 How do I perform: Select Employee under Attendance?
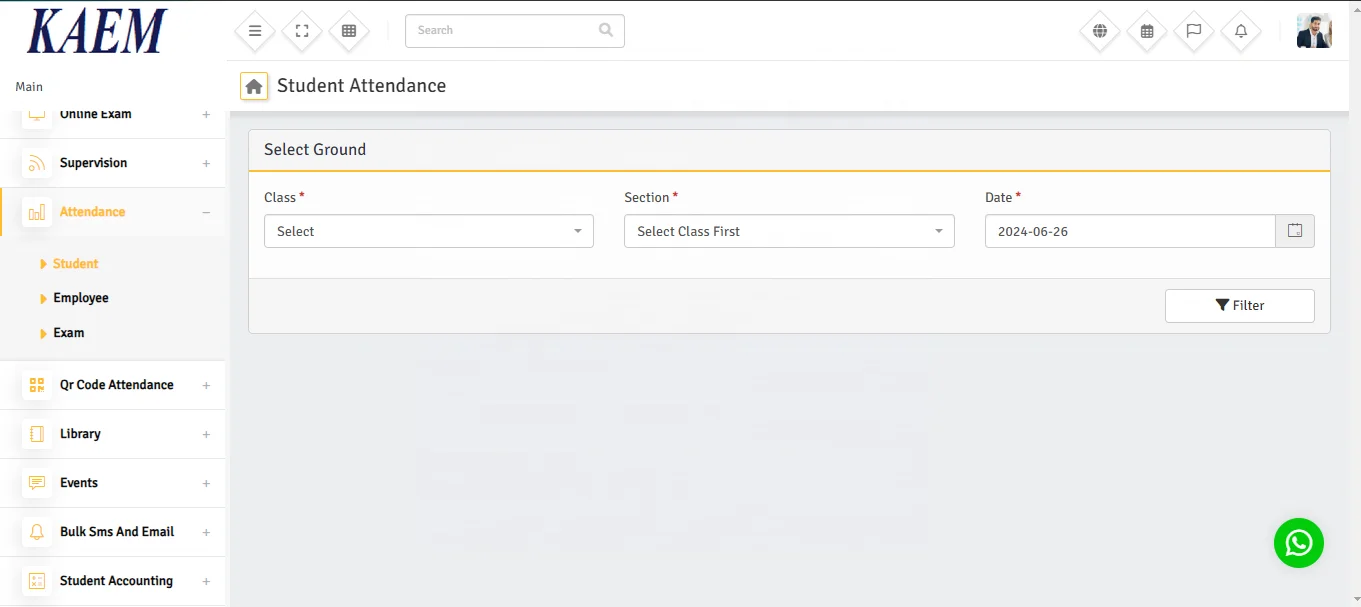[81, 298]
